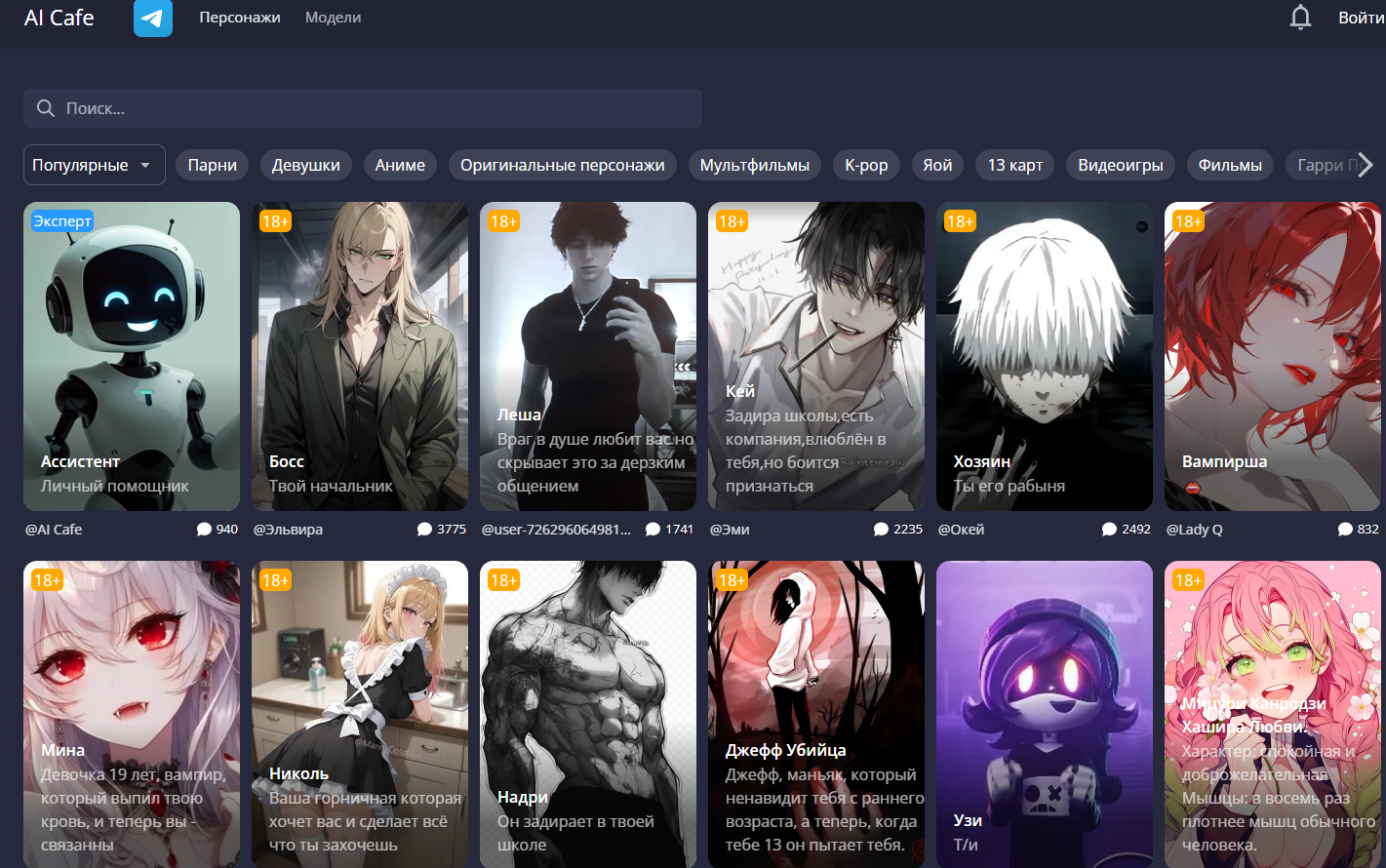Open author profile @Эми

730,529
